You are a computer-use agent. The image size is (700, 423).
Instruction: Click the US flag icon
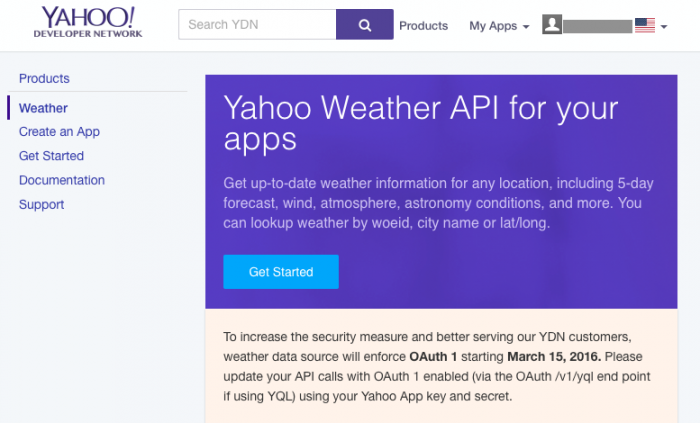pyautogui.click(x=645, y=25)
